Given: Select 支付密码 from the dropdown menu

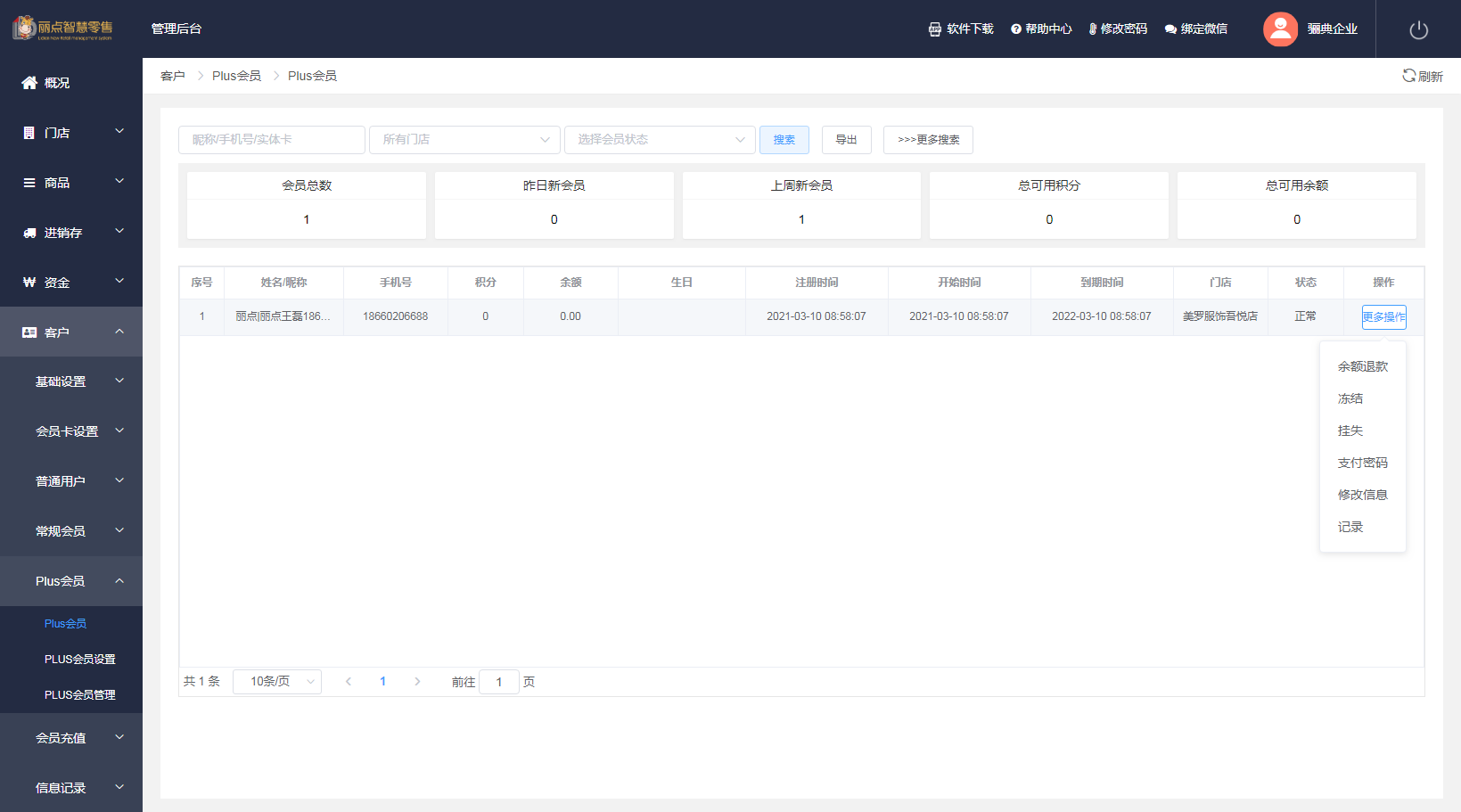Looking at the screenshot, I should [x=1363, y=463].
